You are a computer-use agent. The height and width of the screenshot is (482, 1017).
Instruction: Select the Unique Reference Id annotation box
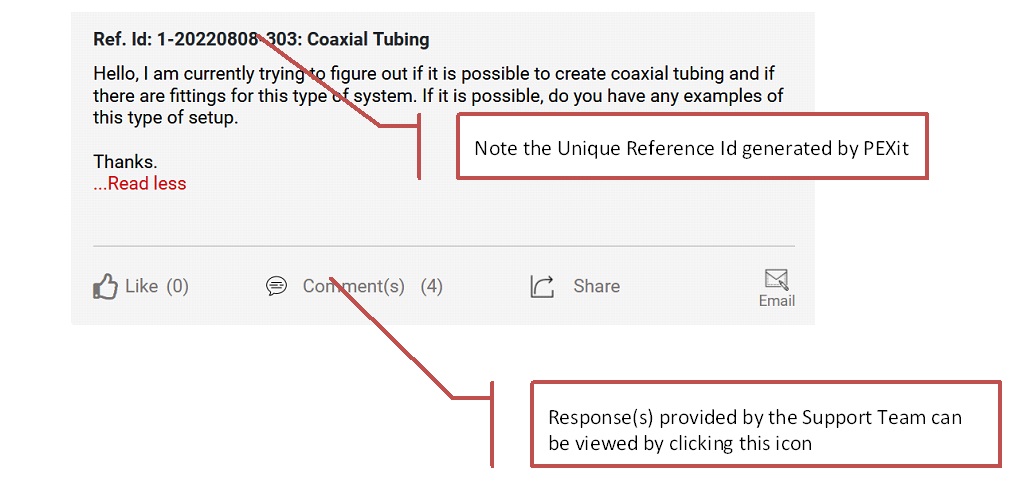[x=692, y=146]
